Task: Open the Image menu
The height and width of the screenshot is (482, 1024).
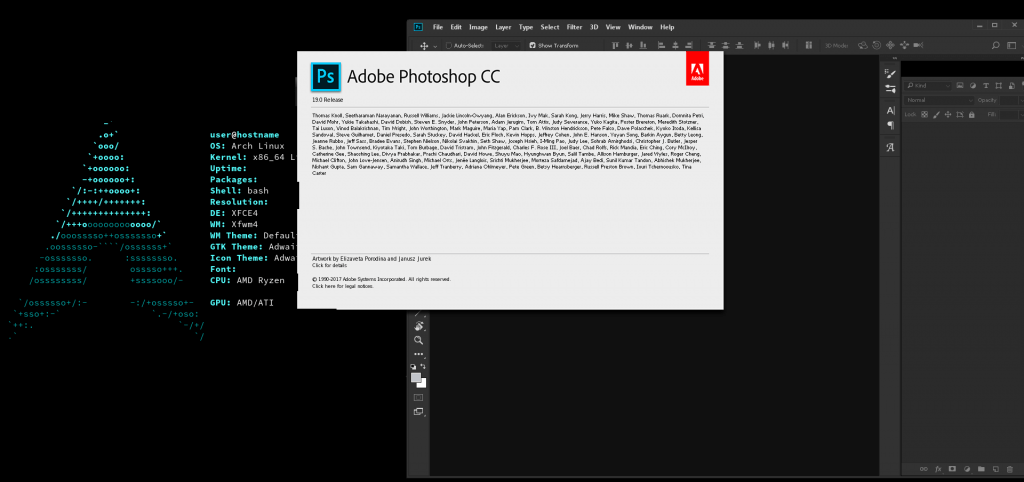Action: [x=478, y=27]
